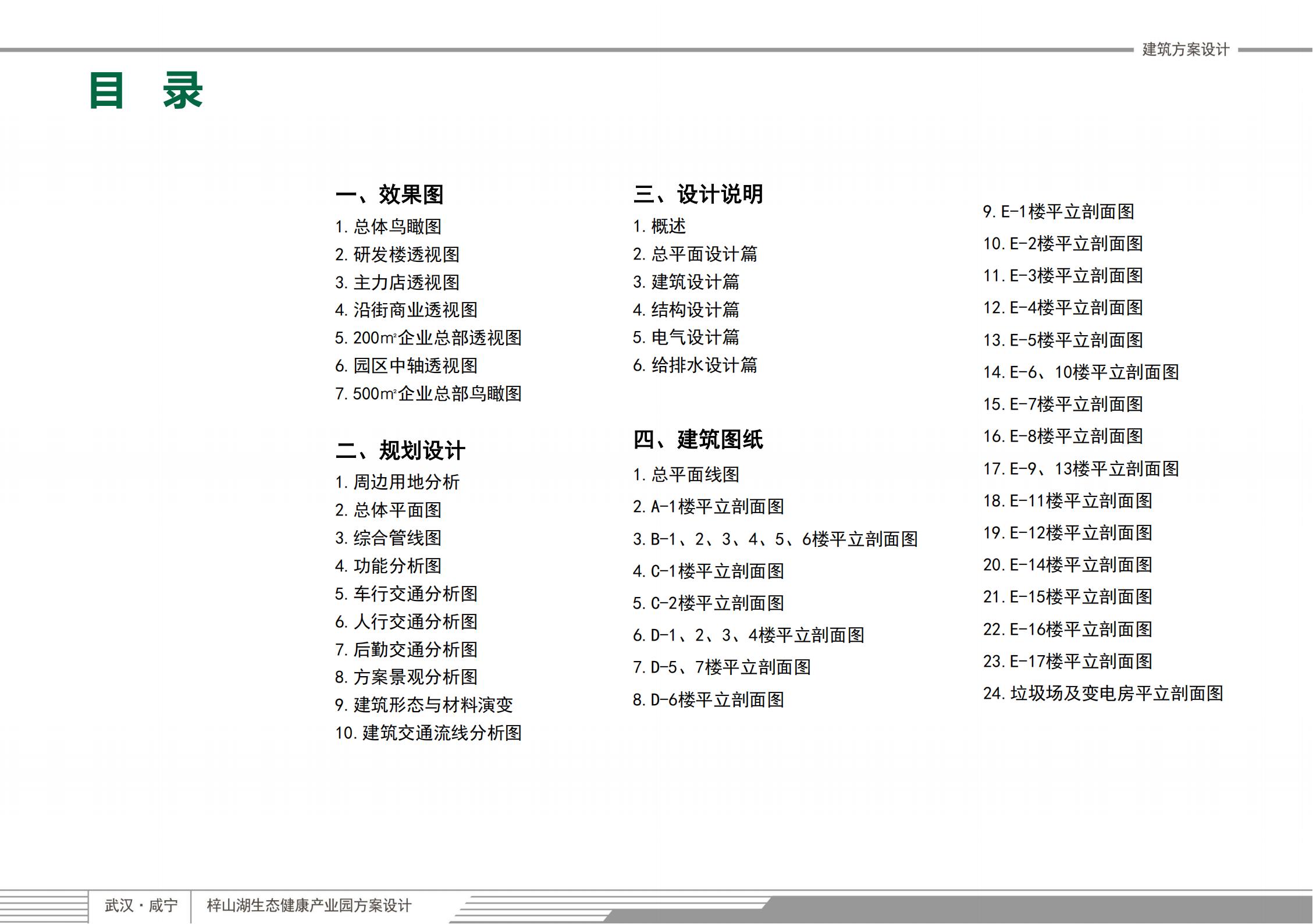Click the 周边用地分析 entry
1313x924 pixels.
[397, 482]
